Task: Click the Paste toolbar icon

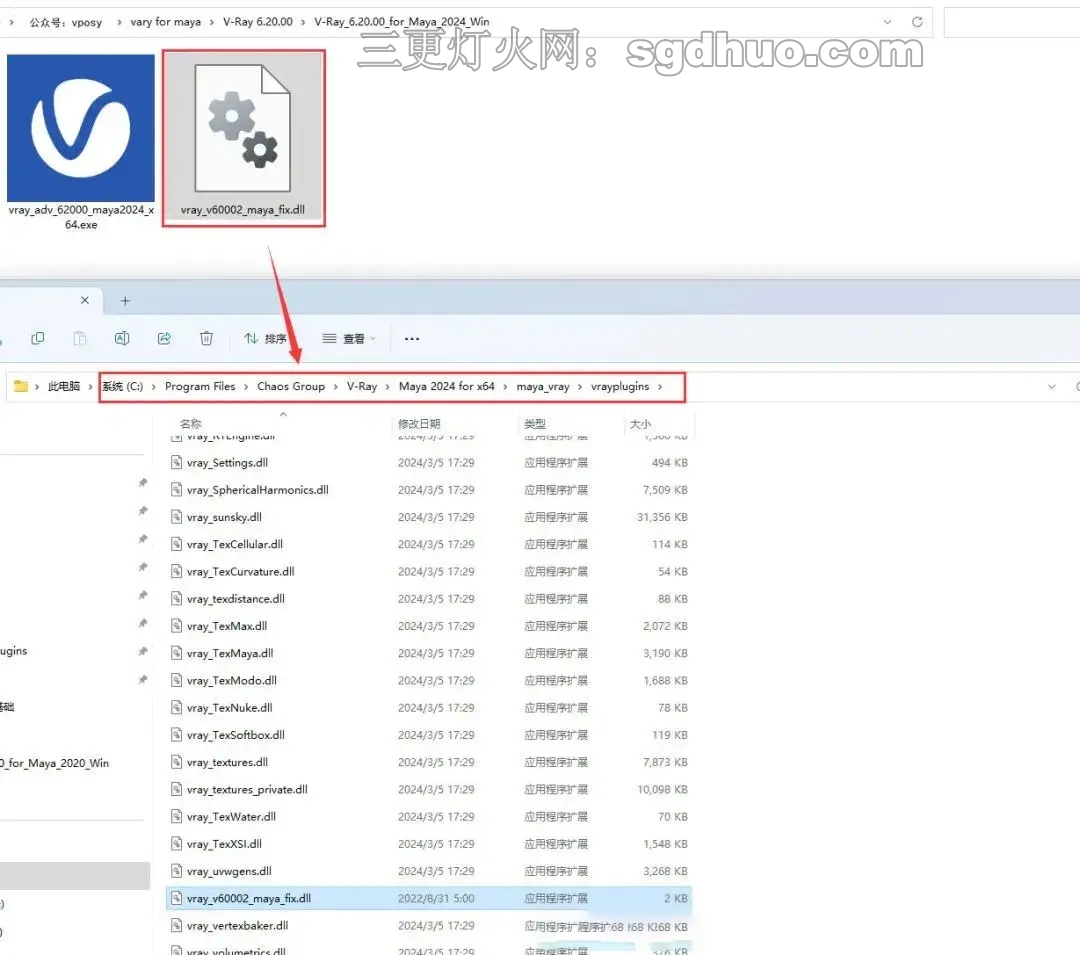Action: tap(80, 338)
